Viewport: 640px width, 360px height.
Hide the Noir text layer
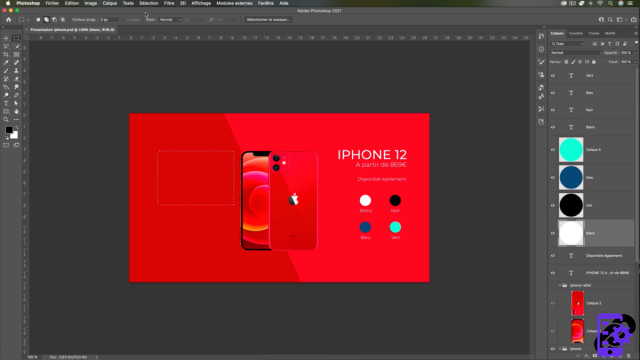(553, 110)
